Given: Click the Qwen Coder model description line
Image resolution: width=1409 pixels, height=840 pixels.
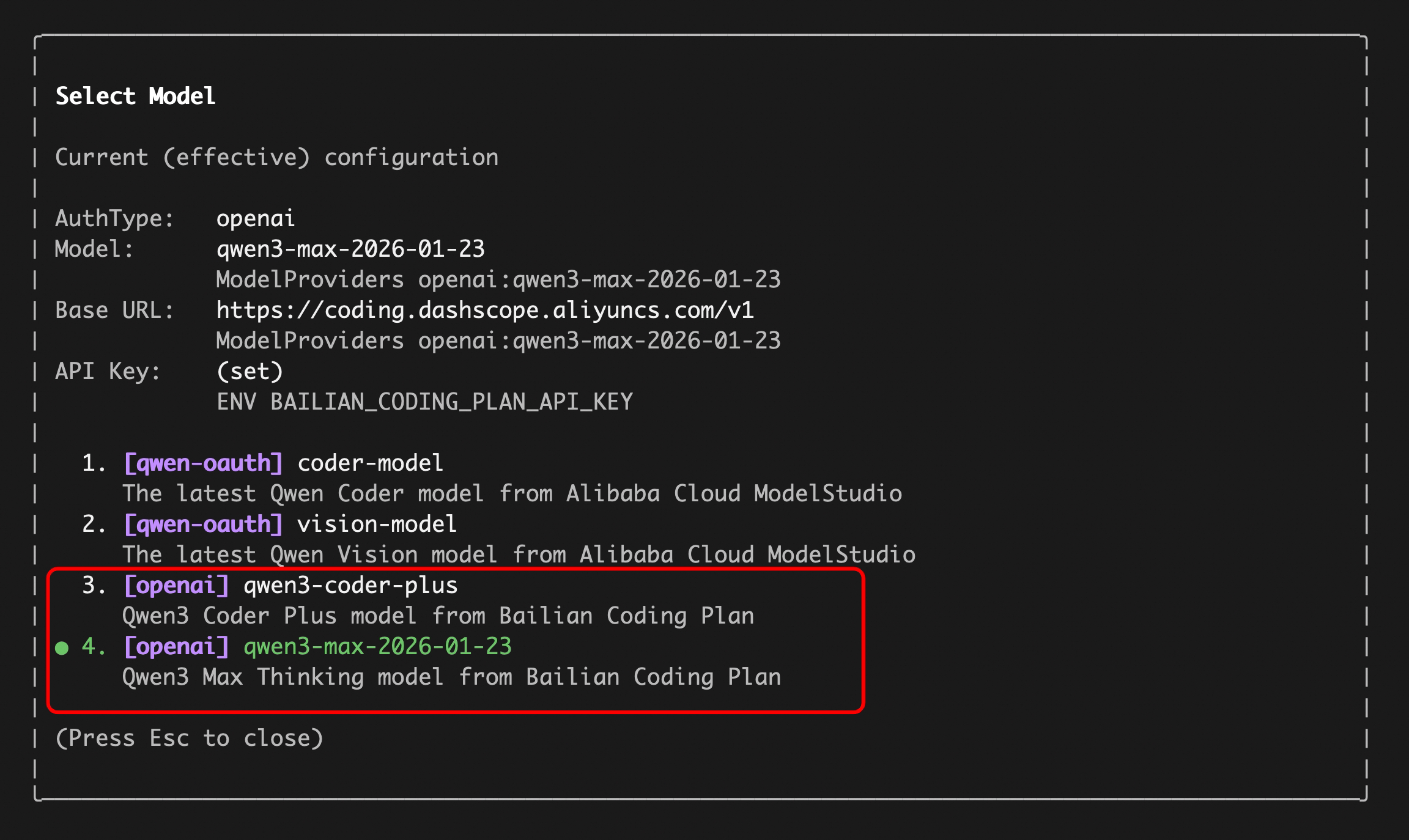Looking at the screenshot, I should 512,494.
